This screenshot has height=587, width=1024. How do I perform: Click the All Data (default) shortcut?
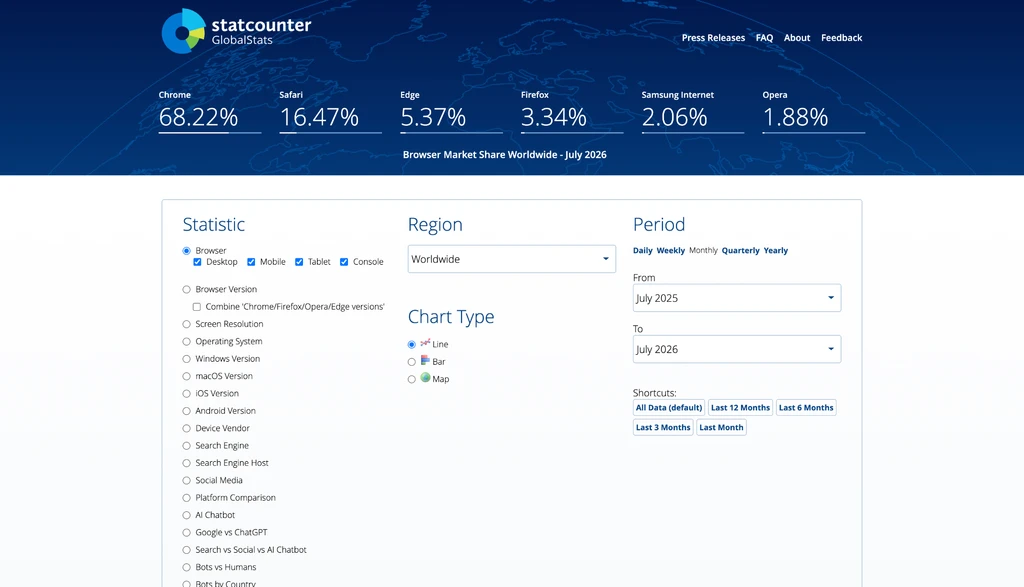[x=669, y=407]
